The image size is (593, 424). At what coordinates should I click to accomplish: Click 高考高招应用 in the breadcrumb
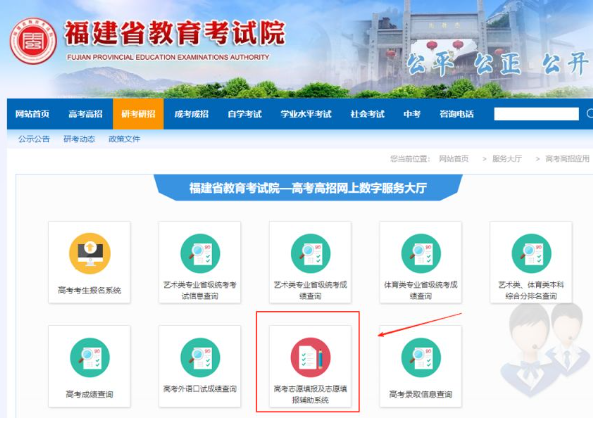coord(567,159)
